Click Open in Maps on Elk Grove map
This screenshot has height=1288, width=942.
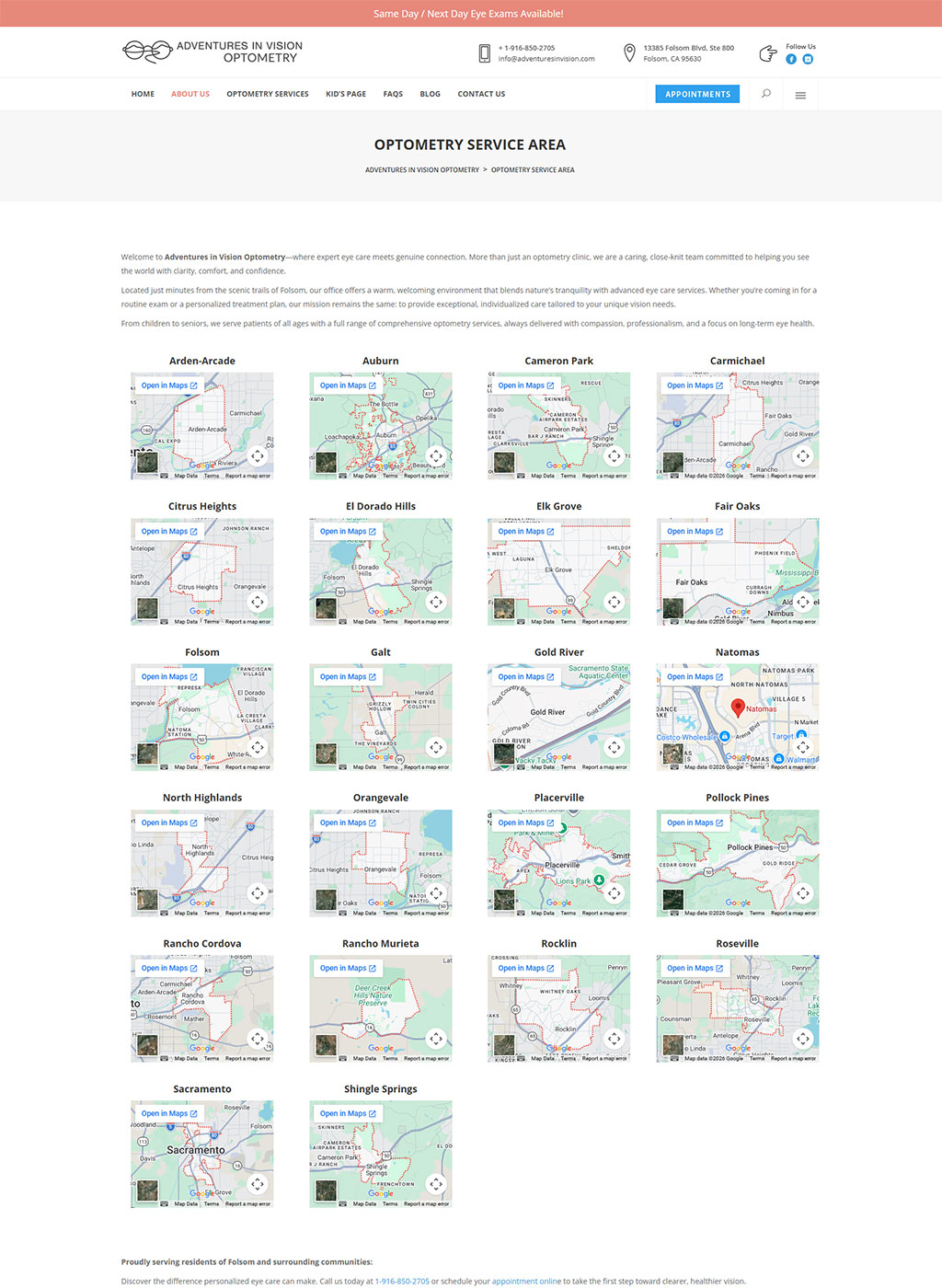(526, 532)
